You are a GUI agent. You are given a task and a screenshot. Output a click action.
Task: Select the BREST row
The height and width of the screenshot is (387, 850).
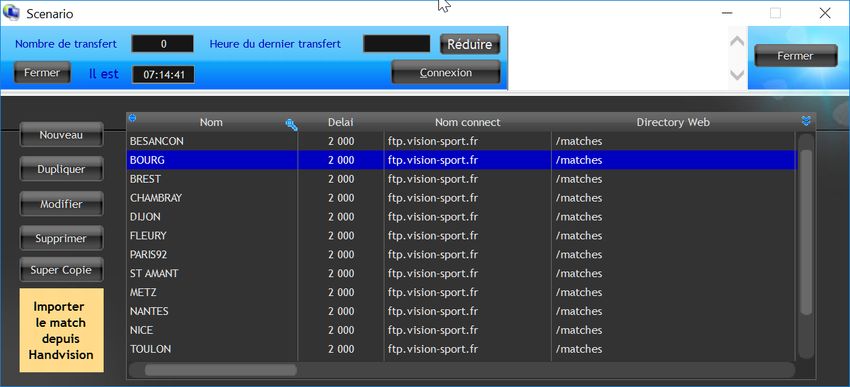click(x=461, y=179)
